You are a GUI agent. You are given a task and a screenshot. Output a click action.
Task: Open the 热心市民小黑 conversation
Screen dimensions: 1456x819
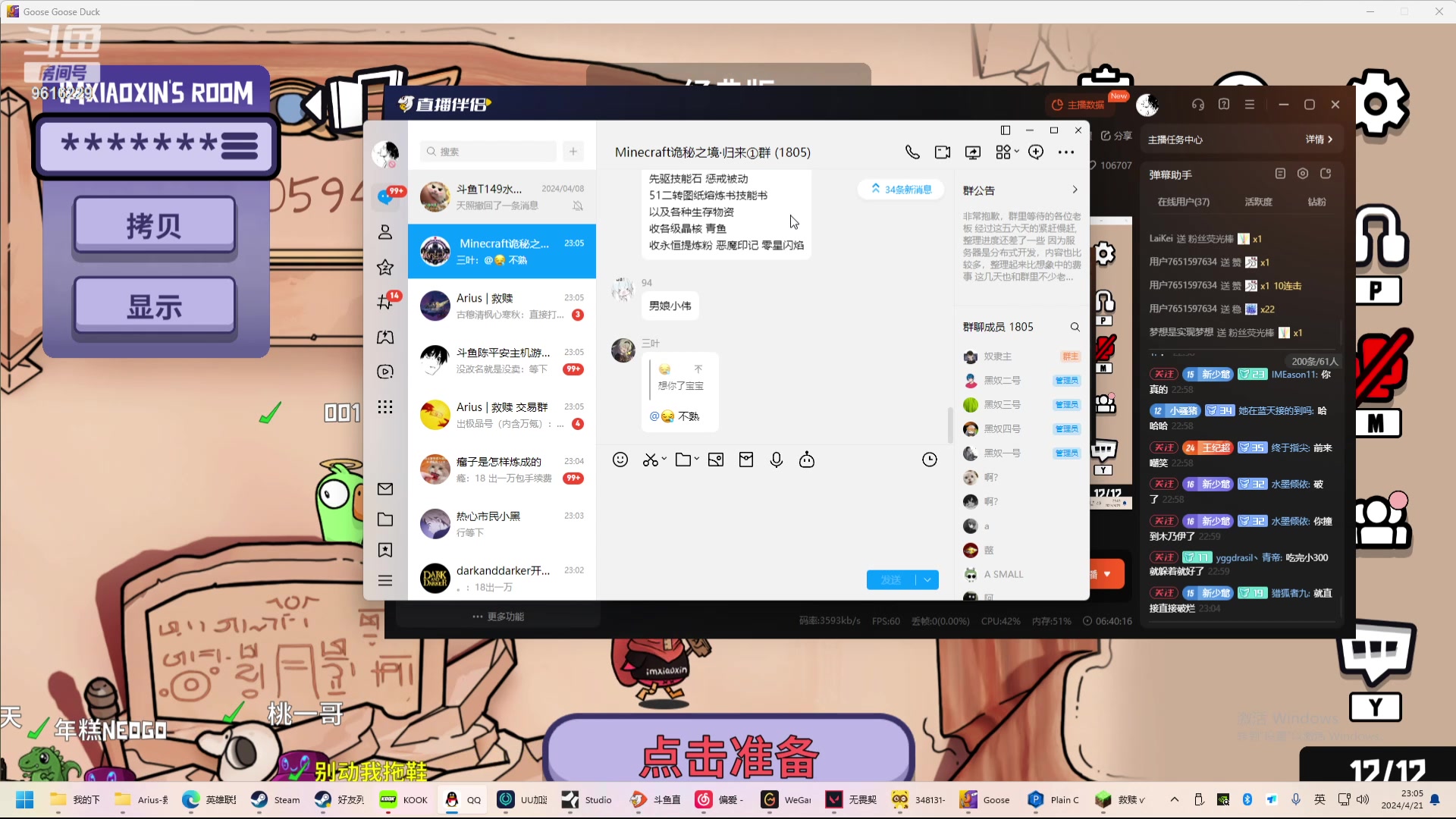[x=502, y=524]
